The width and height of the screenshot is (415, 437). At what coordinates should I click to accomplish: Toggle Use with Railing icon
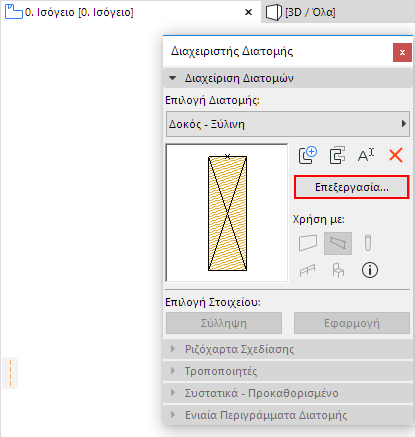click(307, 270)
